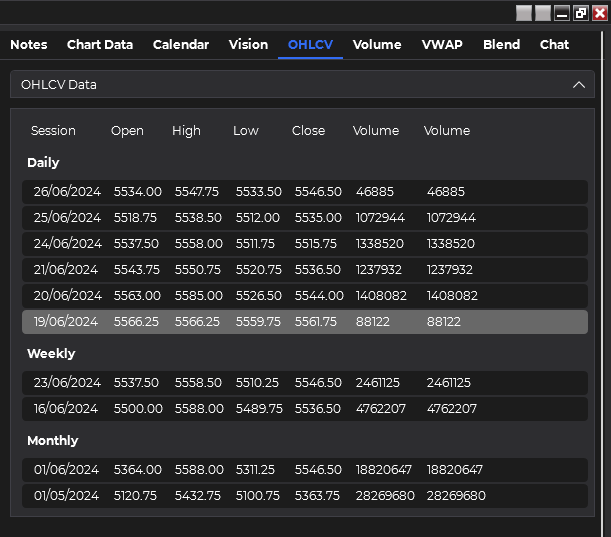Switch to the Notes tab
The image size is (611, 537).
[29, 44]
